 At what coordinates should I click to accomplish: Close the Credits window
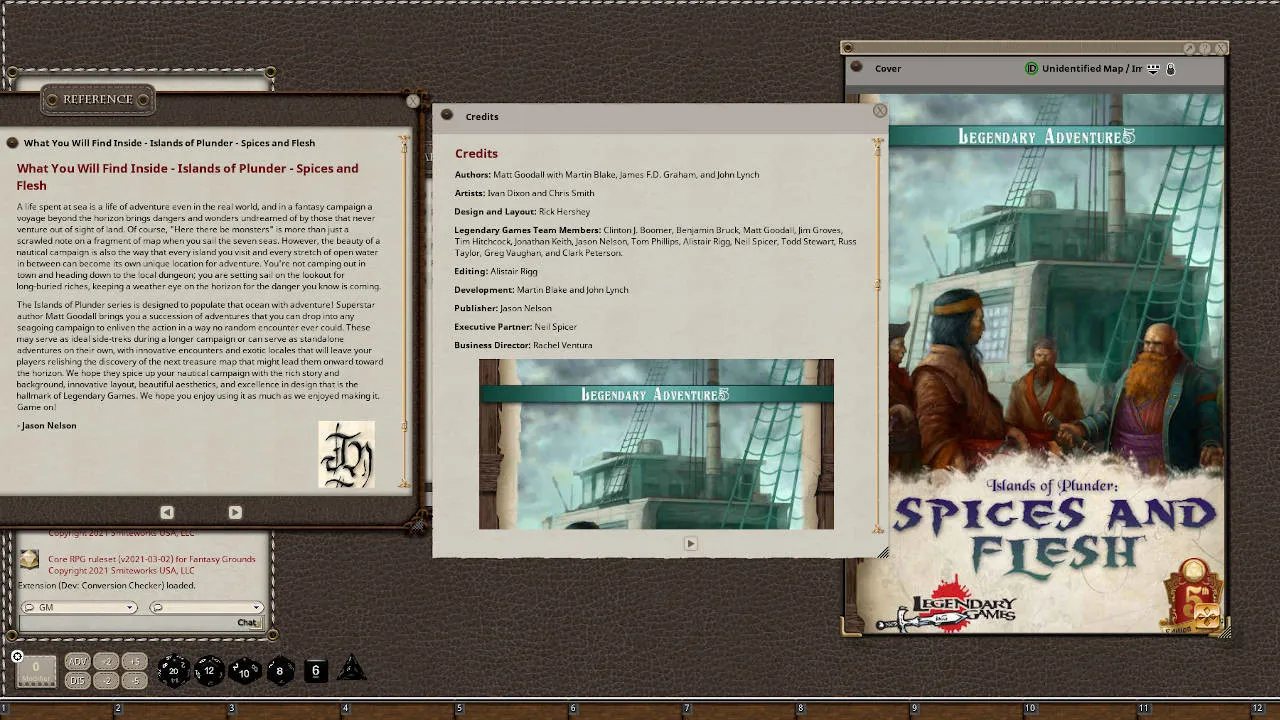tap(880, 111)
